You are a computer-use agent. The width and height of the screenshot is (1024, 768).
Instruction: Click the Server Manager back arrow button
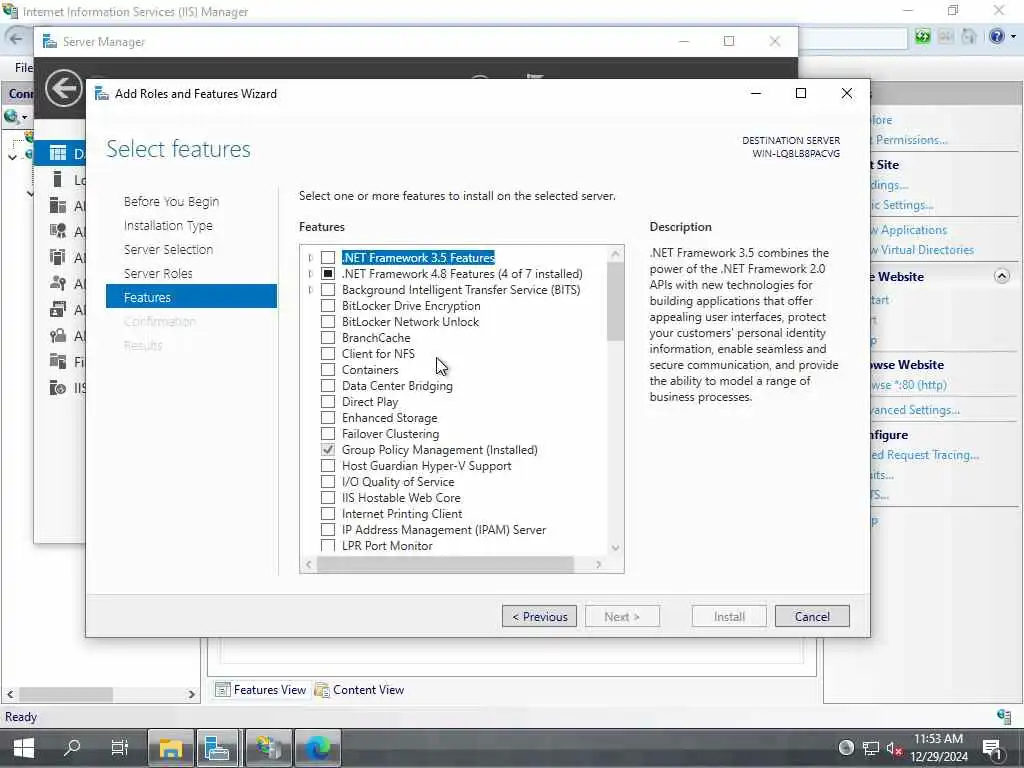[63, 88]
